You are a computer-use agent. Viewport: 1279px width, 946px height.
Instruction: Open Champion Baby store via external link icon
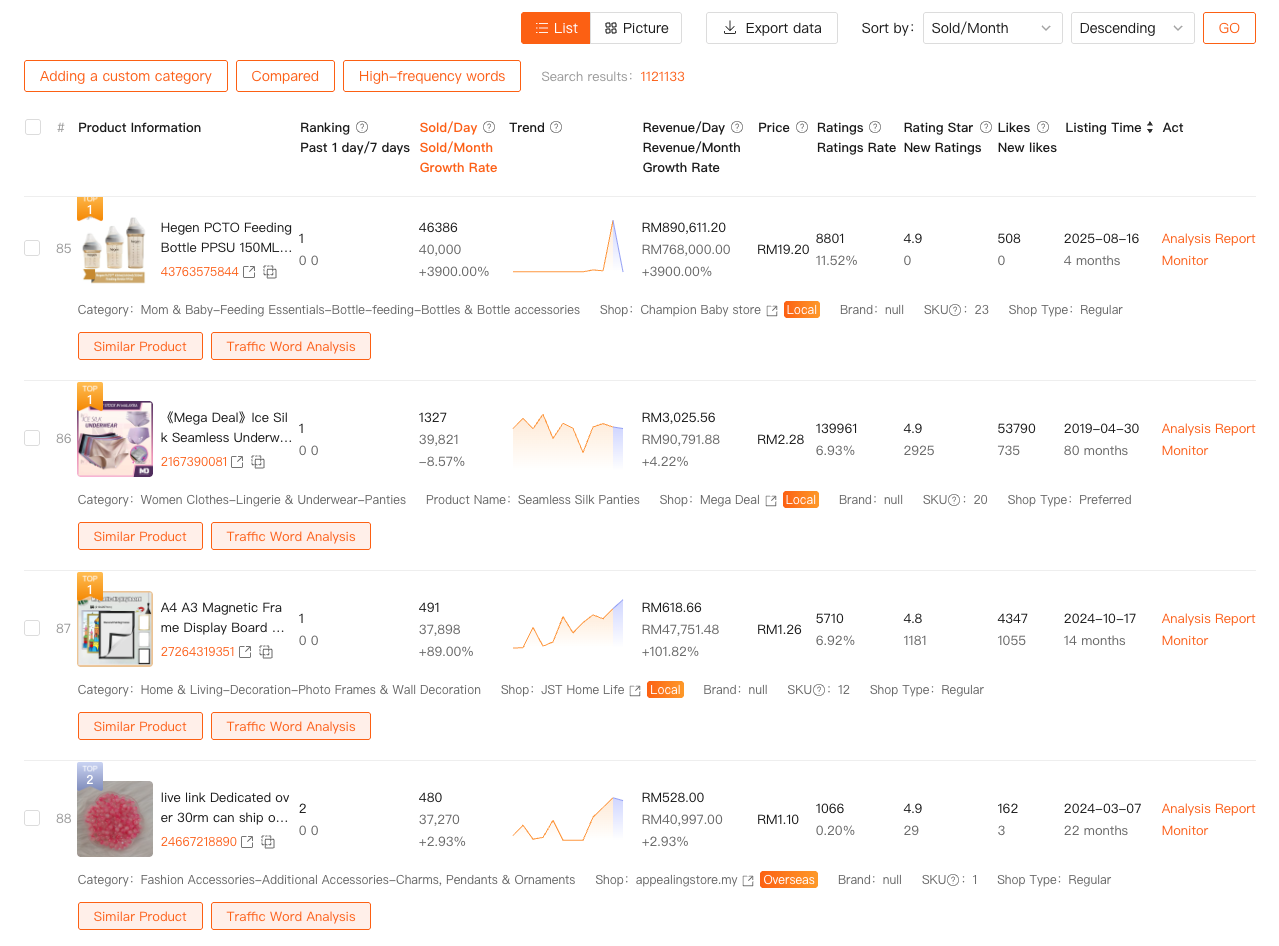(771, 310)
